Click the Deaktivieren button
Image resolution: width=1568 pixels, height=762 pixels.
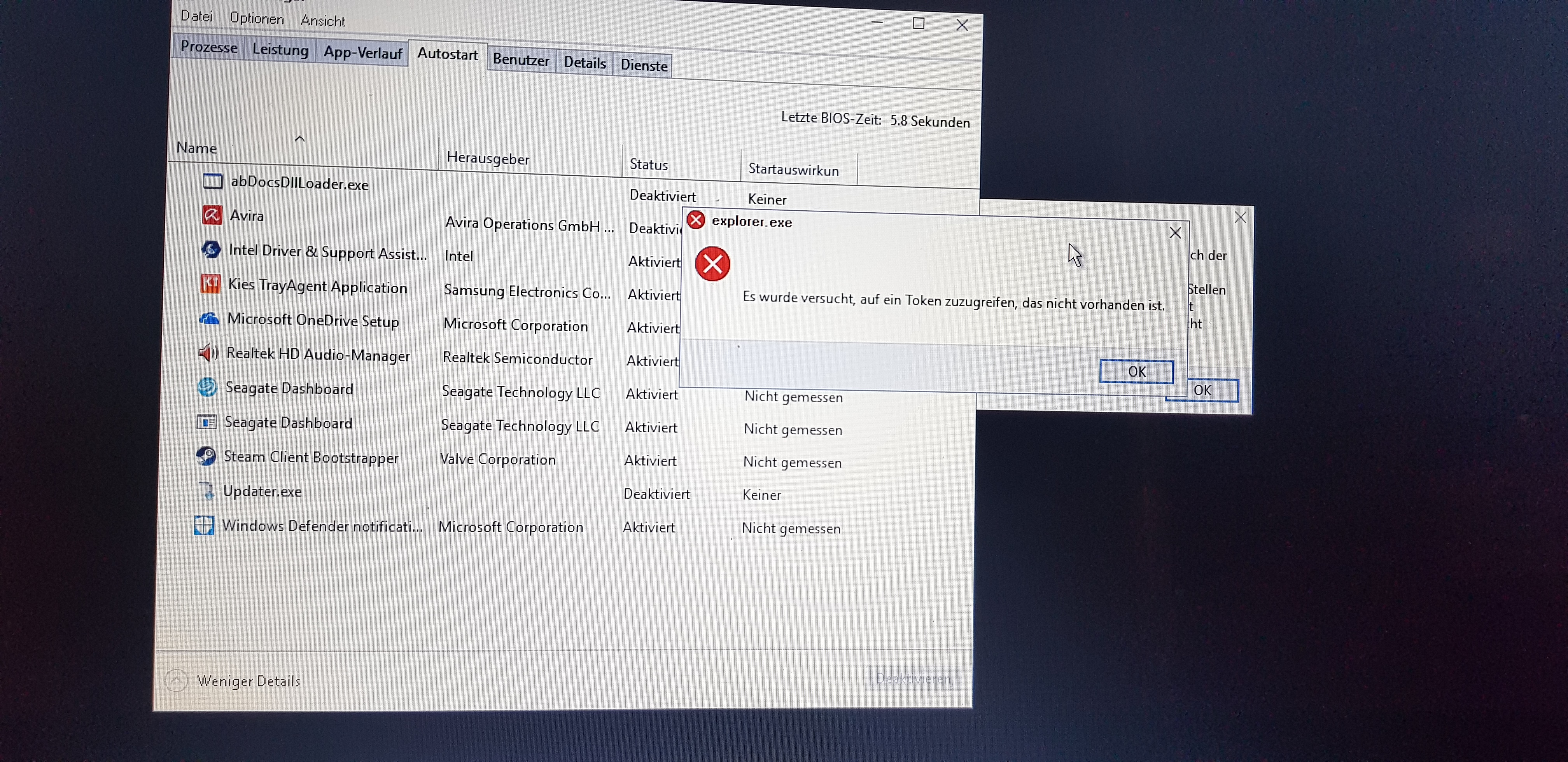(x=913, y=678)
